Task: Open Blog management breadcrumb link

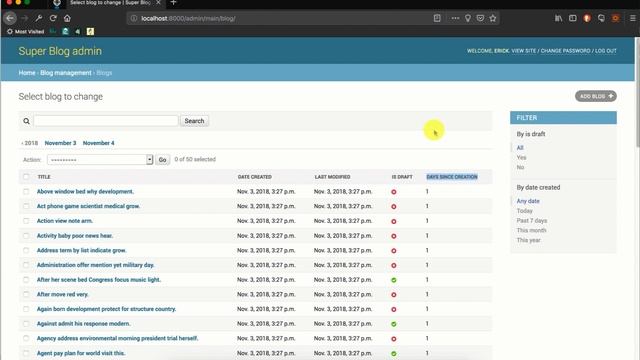Action: tap(66, 73)
